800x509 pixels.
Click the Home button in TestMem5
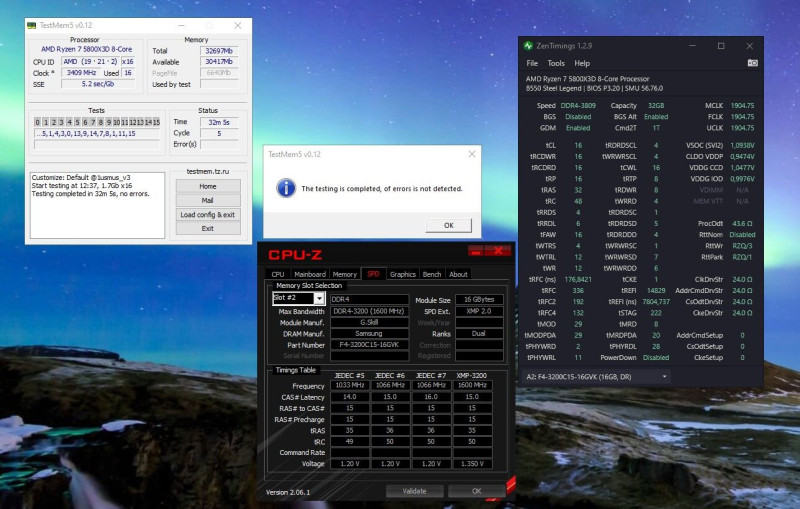click(x=208, y=186)
